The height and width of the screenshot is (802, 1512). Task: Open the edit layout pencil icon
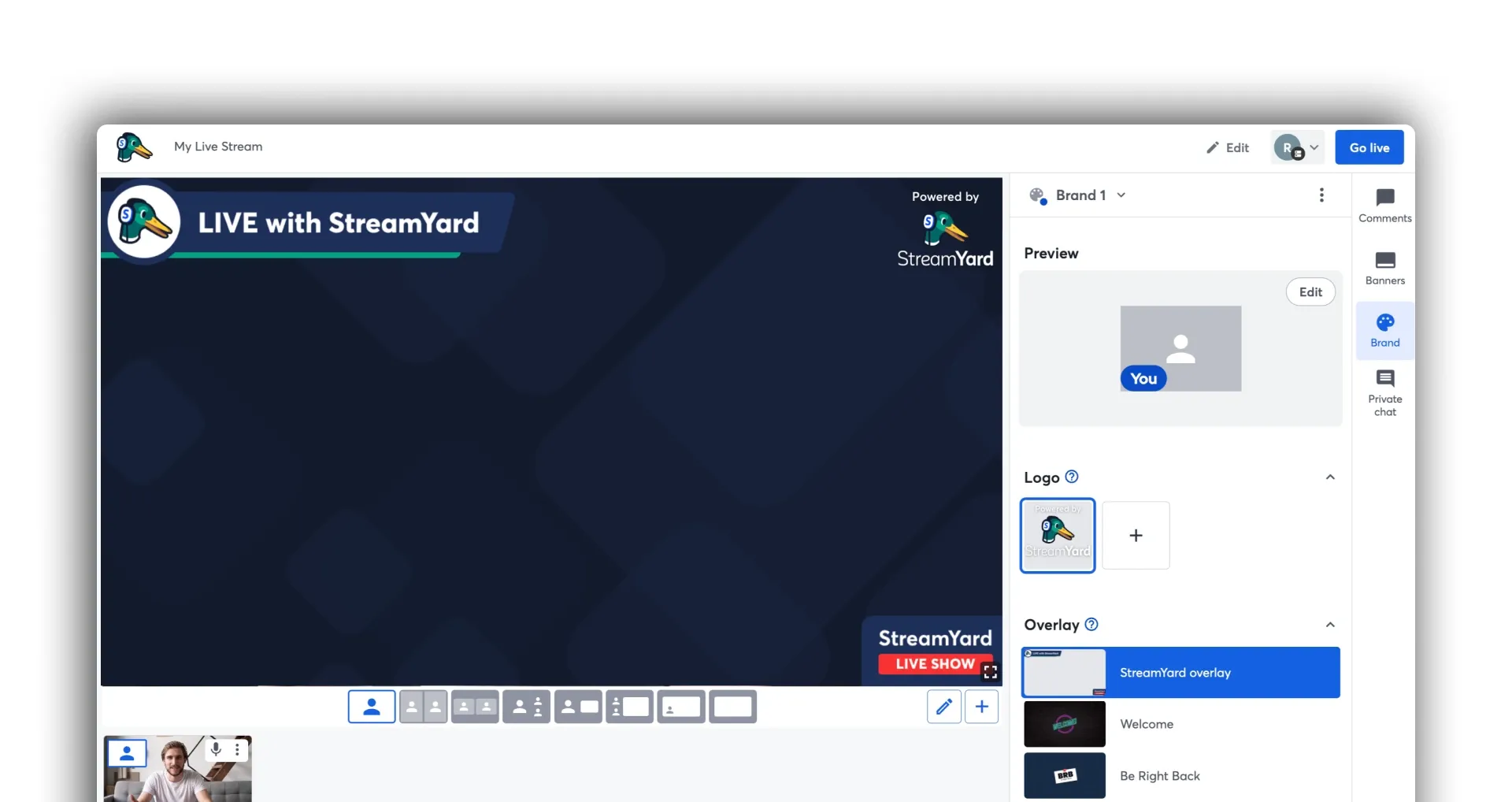click(x=943, y=707)
